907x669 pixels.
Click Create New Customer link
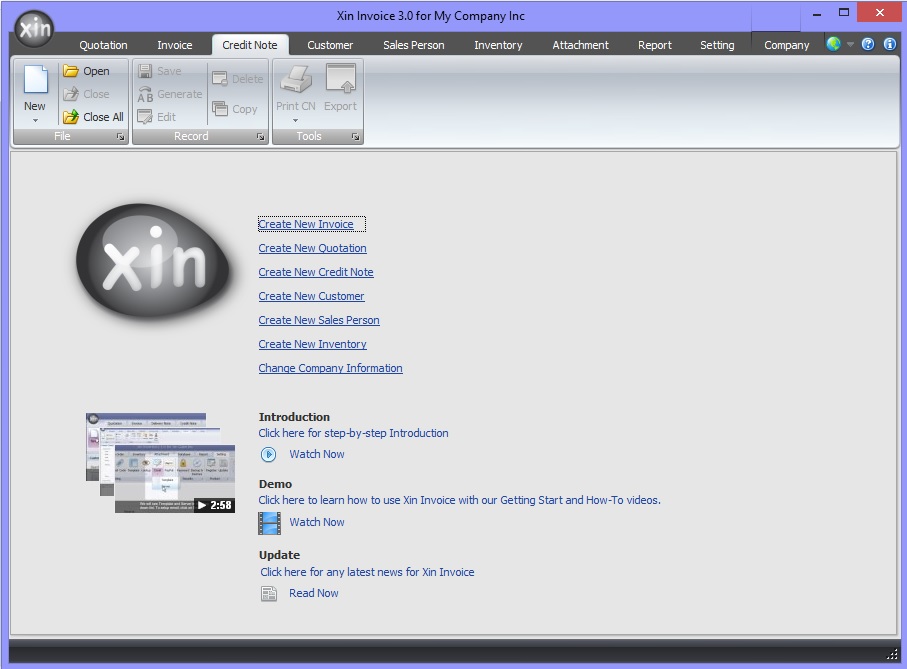(x=311, y=296)
